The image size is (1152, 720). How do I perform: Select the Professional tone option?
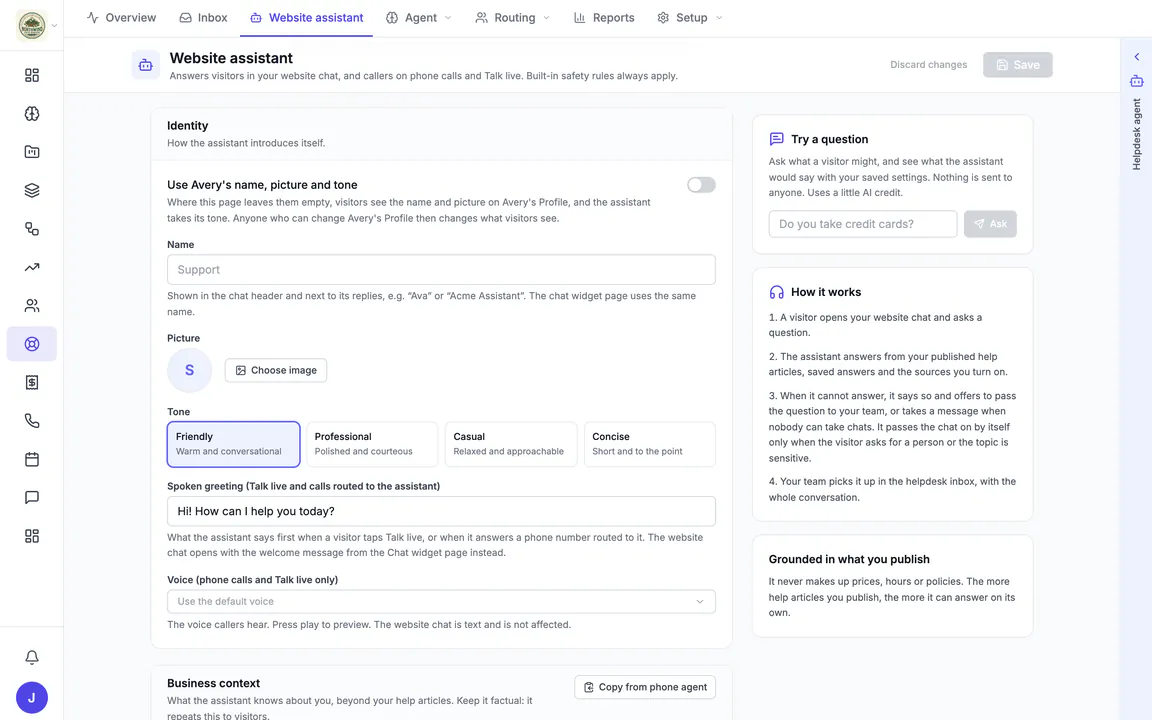pos(372,444)
